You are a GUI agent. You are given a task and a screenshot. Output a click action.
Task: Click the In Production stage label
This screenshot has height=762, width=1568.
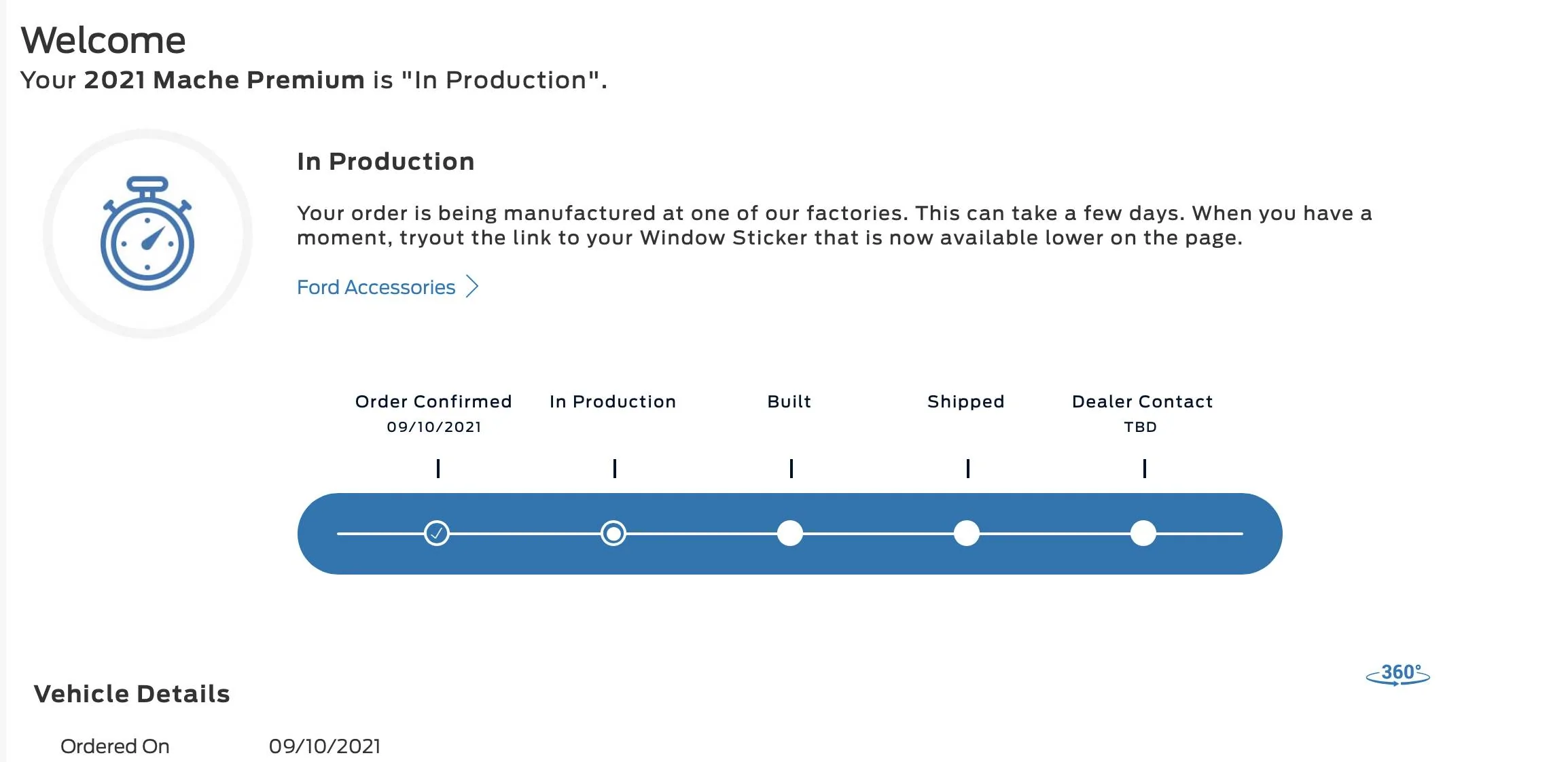[613, 401]
